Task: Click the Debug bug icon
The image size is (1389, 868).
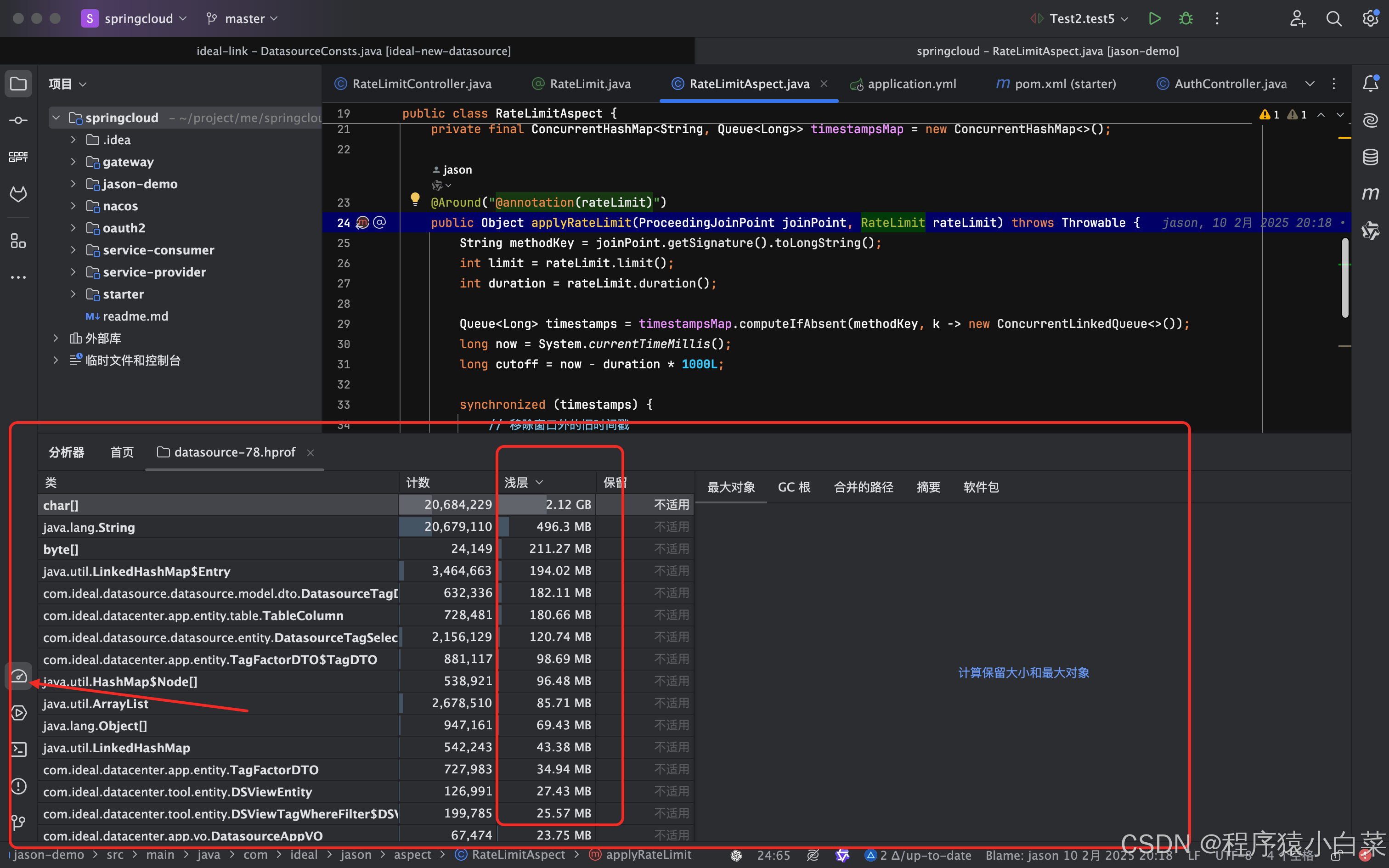Action: [1186, 18]
